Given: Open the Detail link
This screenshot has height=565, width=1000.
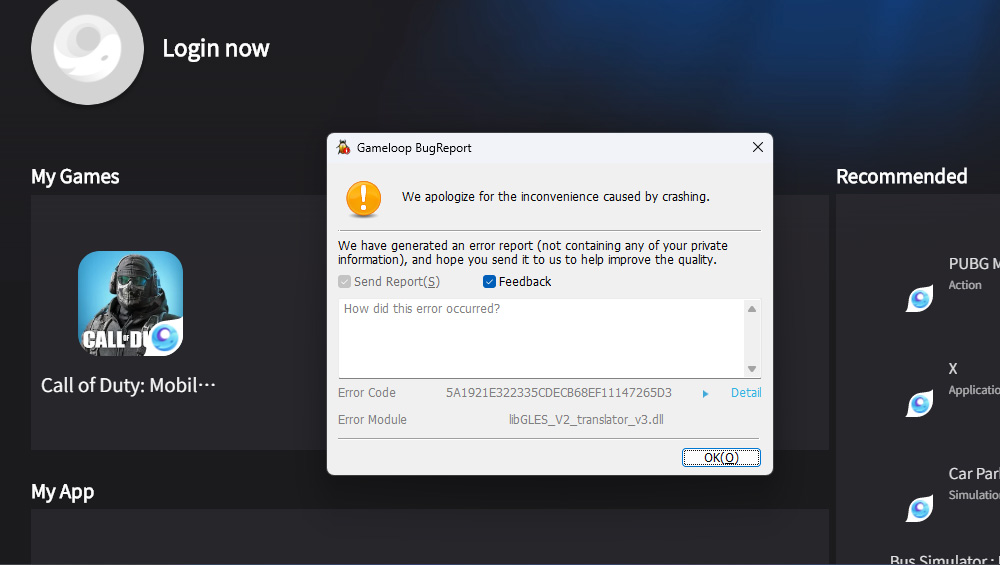Looking at the screenshot, I should click(746, 393).
